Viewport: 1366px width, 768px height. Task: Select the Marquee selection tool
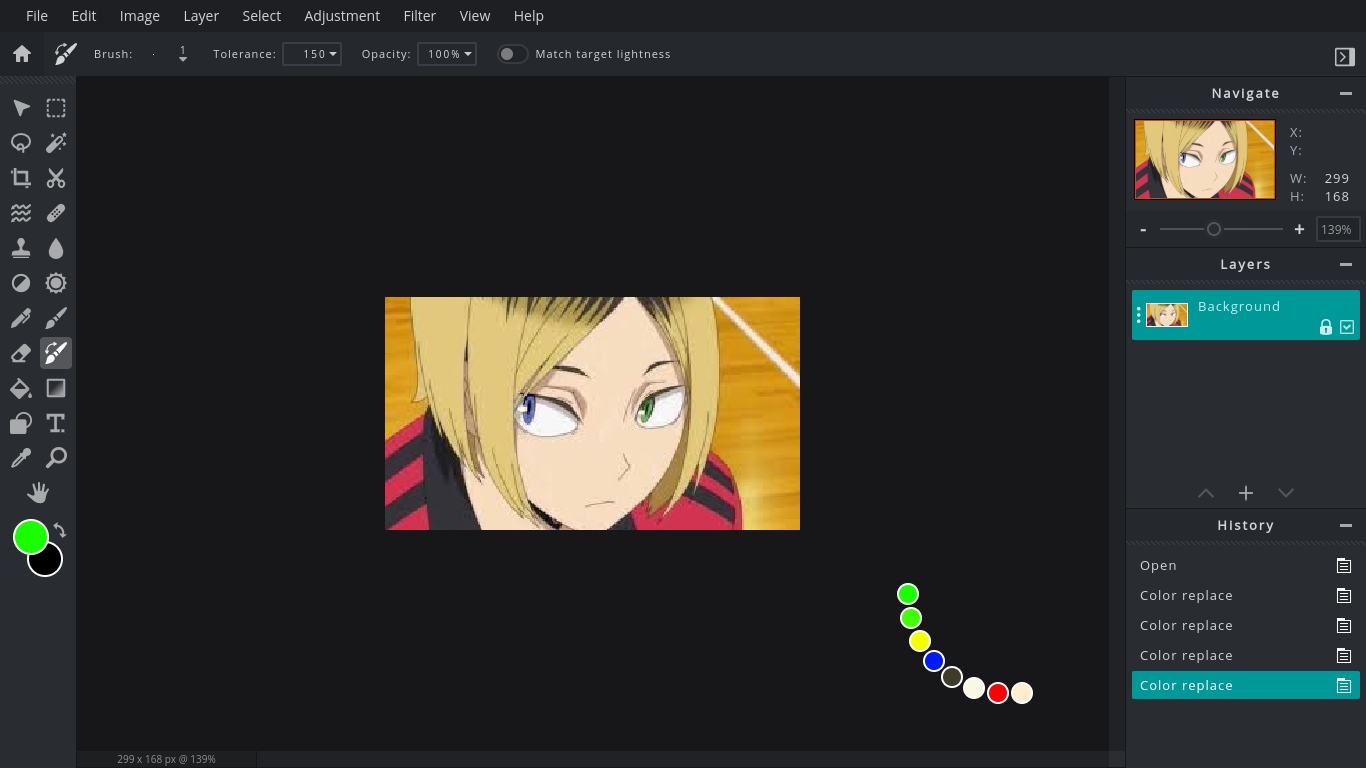click(56, 108)
